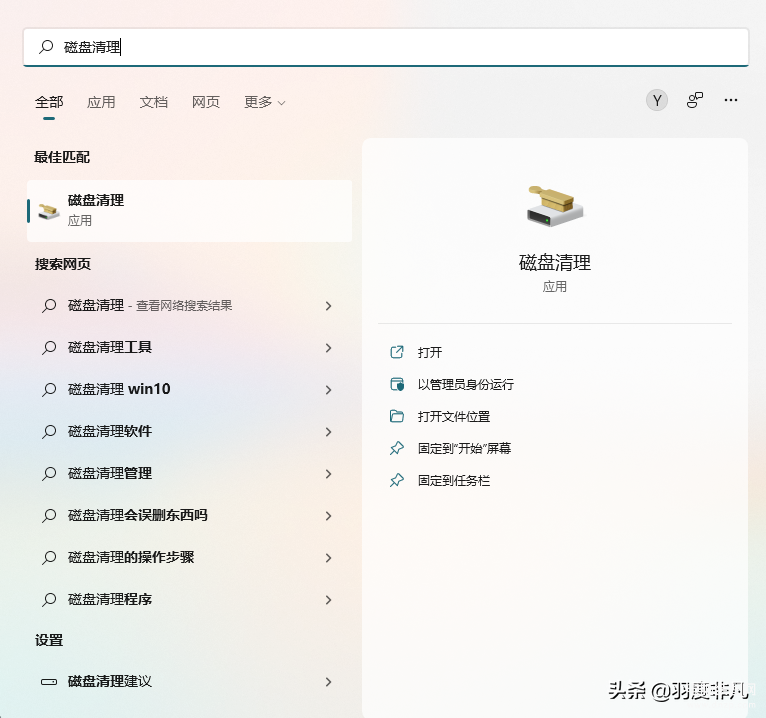Click the small 磁盘清理 app icon in best match
766x718 pixels.
pos(49,211)
